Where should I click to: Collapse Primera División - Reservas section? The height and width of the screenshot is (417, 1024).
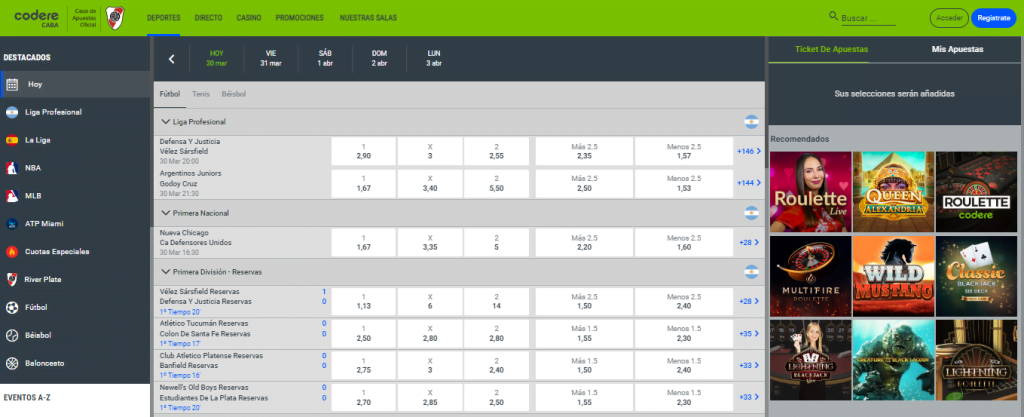(165, 272)
